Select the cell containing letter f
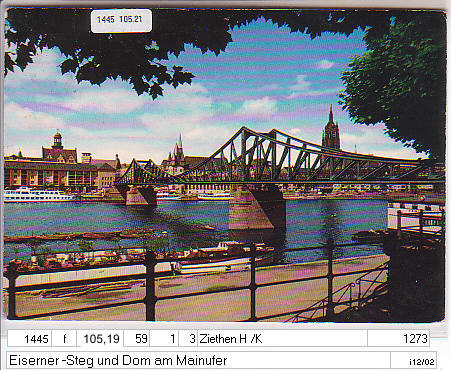This screenshot has height=370, width=451. point(64,339)
